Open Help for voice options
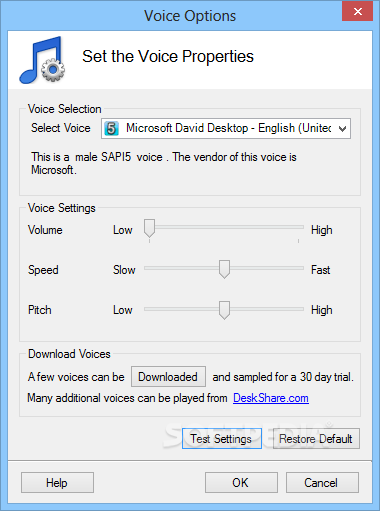Viewport: 380px width, 511px height. [57, 482]
